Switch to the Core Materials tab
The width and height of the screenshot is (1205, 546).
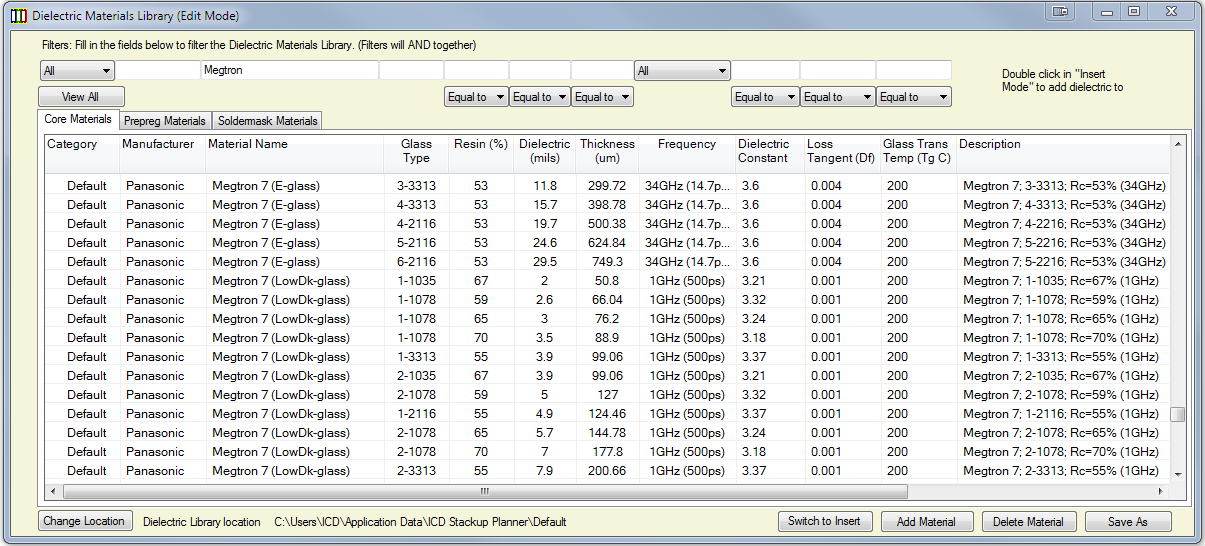tap(79, 119)
